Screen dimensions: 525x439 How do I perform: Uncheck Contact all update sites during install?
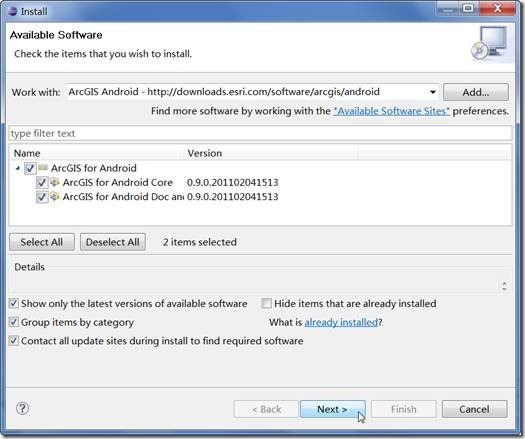click(x=13, y=341)
